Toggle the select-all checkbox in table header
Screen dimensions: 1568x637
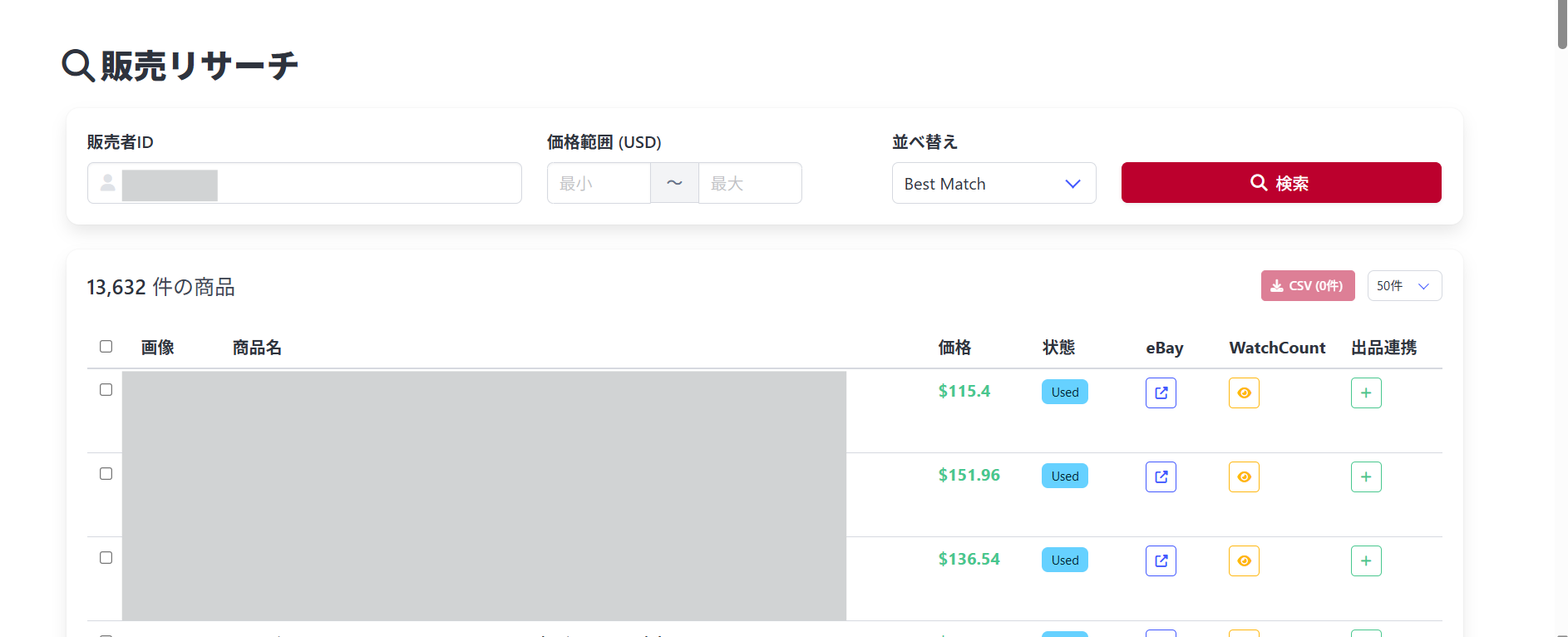pos(106,346)
